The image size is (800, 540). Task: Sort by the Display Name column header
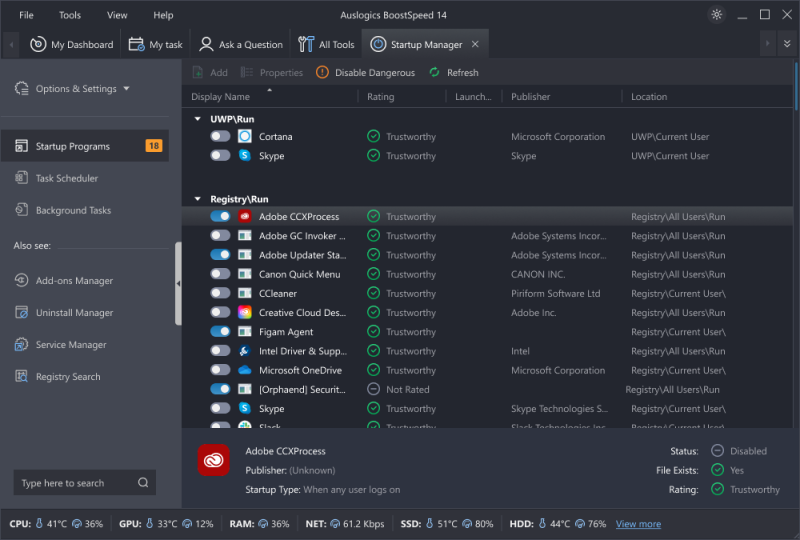click(x=220, y=96)
